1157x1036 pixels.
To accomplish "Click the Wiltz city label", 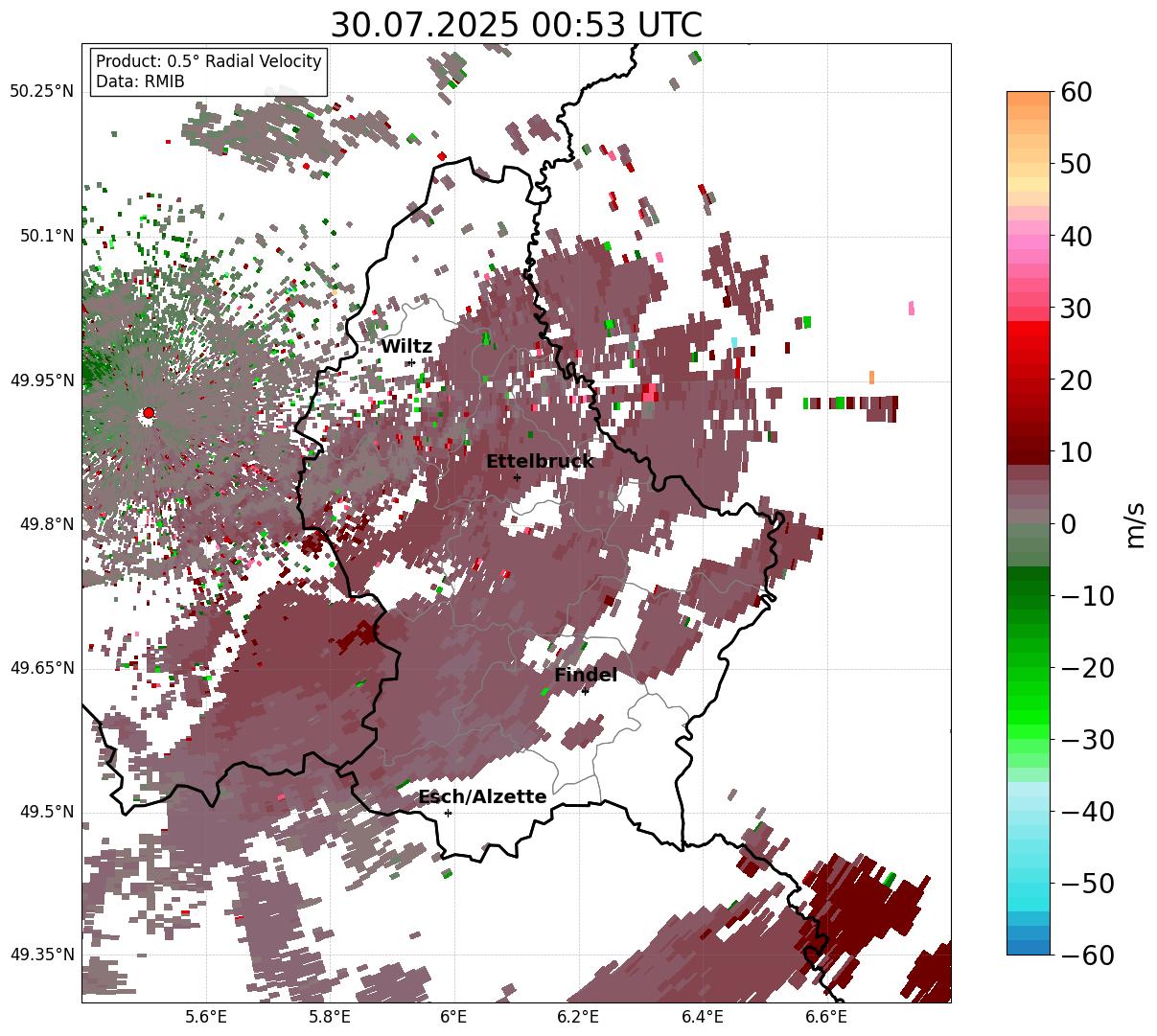I will 406,347.
